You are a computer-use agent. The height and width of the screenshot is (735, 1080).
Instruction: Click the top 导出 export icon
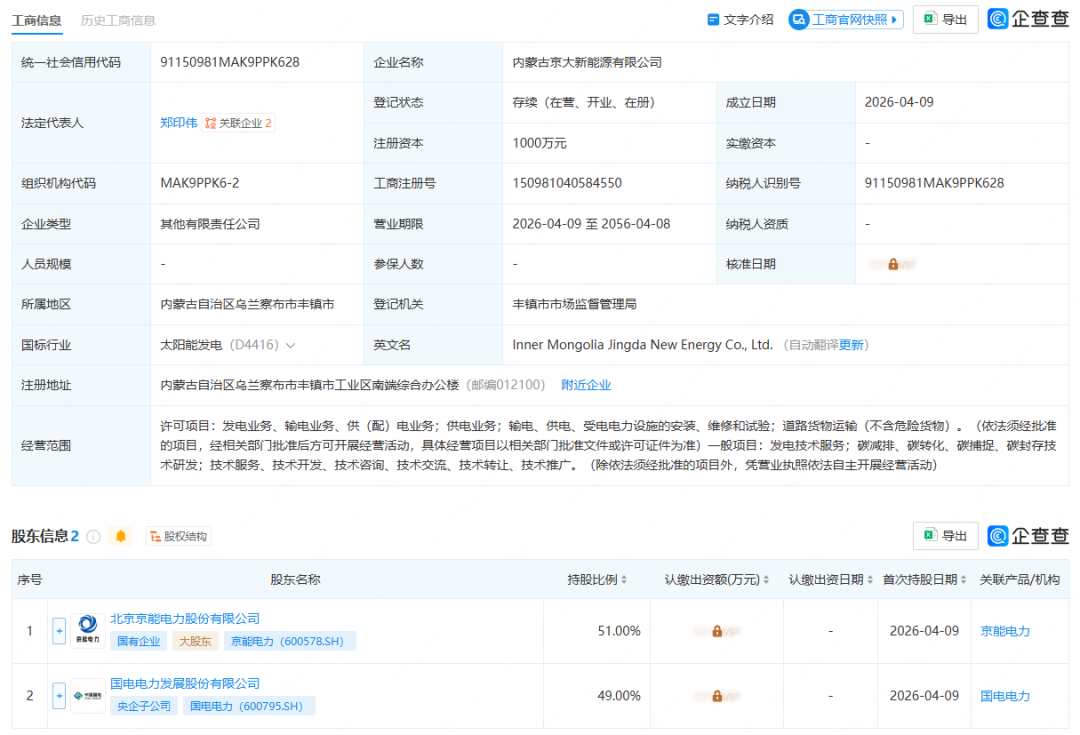coord(944,19)
